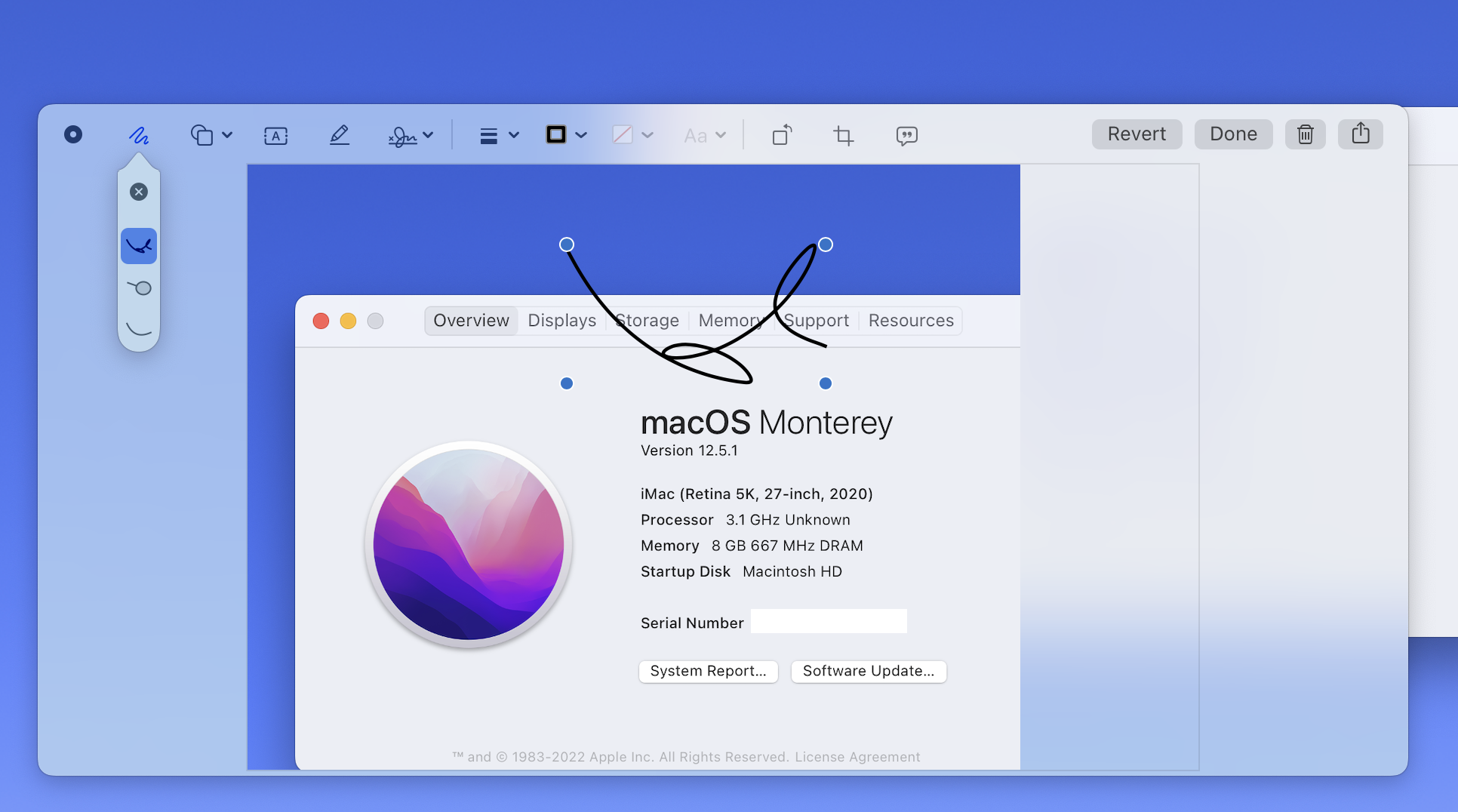The image size is (1458, 812).
Task: Select the Sketch drawing tool
Action: (139, 135)
